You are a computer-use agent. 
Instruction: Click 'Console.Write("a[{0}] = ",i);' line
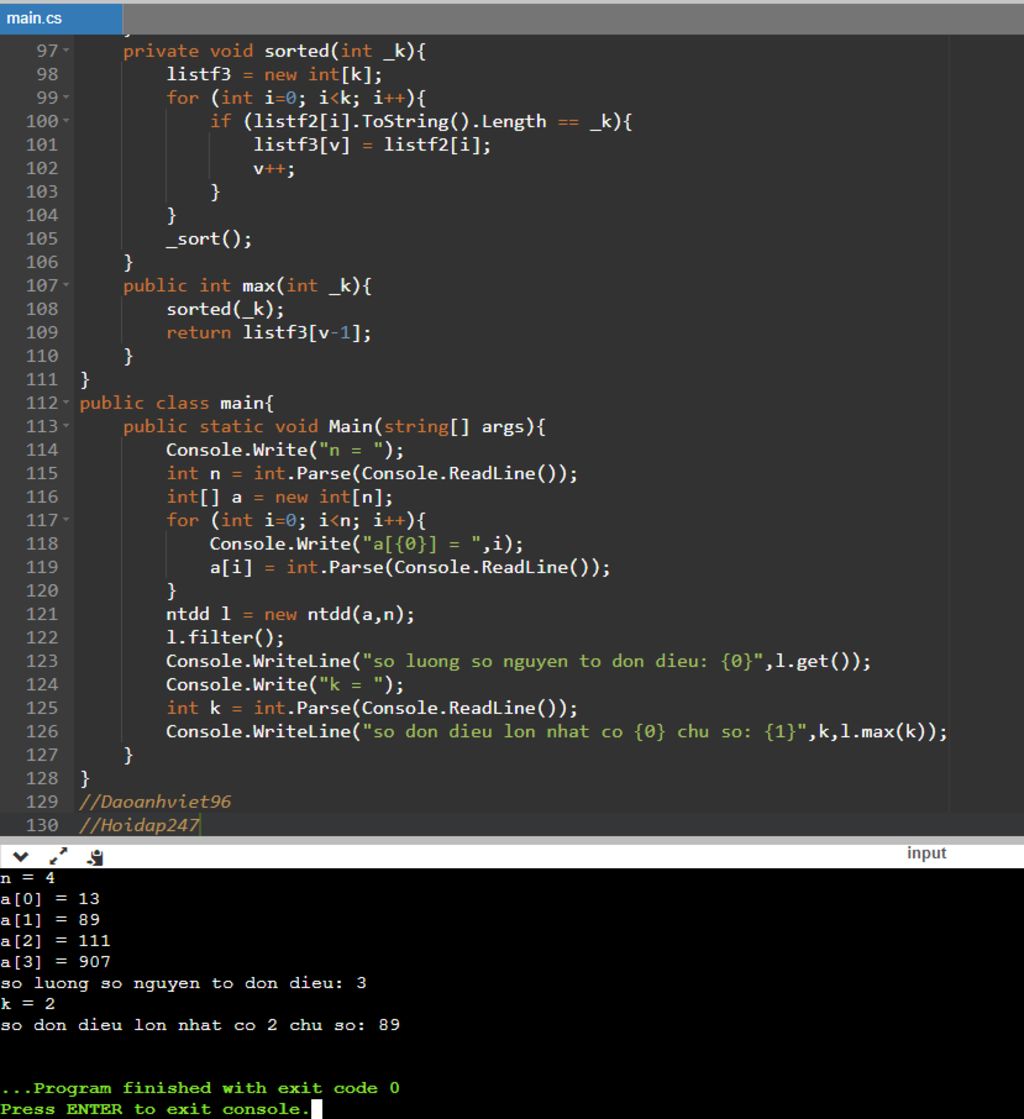tap(366, 544)
